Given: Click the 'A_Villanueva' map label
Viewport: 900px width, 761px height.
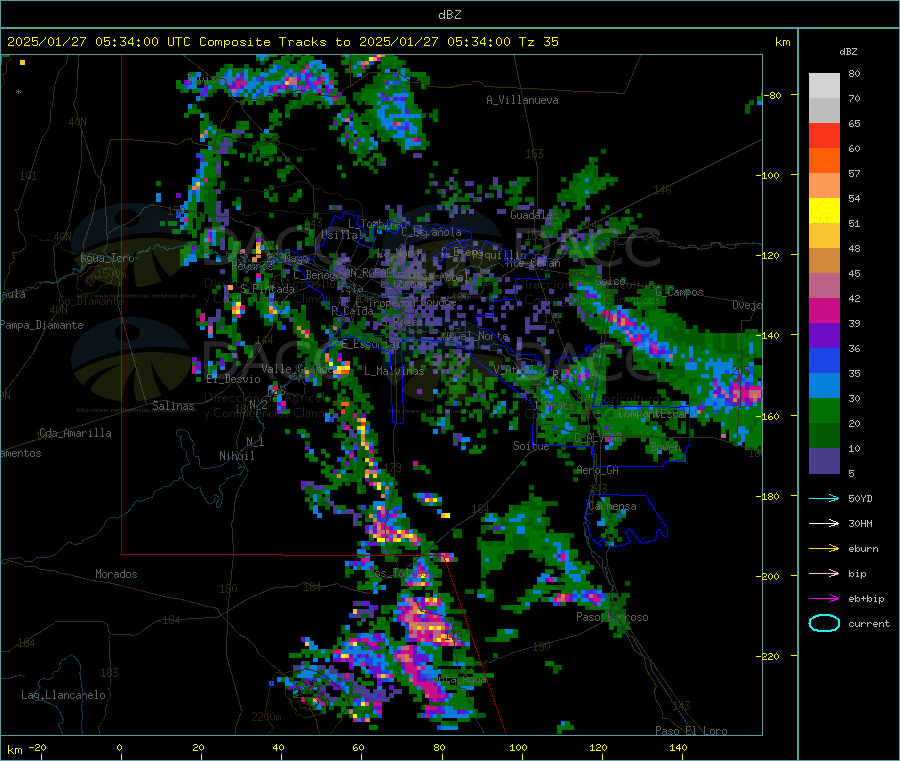Looking at the screenshot, I should point(522,100).
